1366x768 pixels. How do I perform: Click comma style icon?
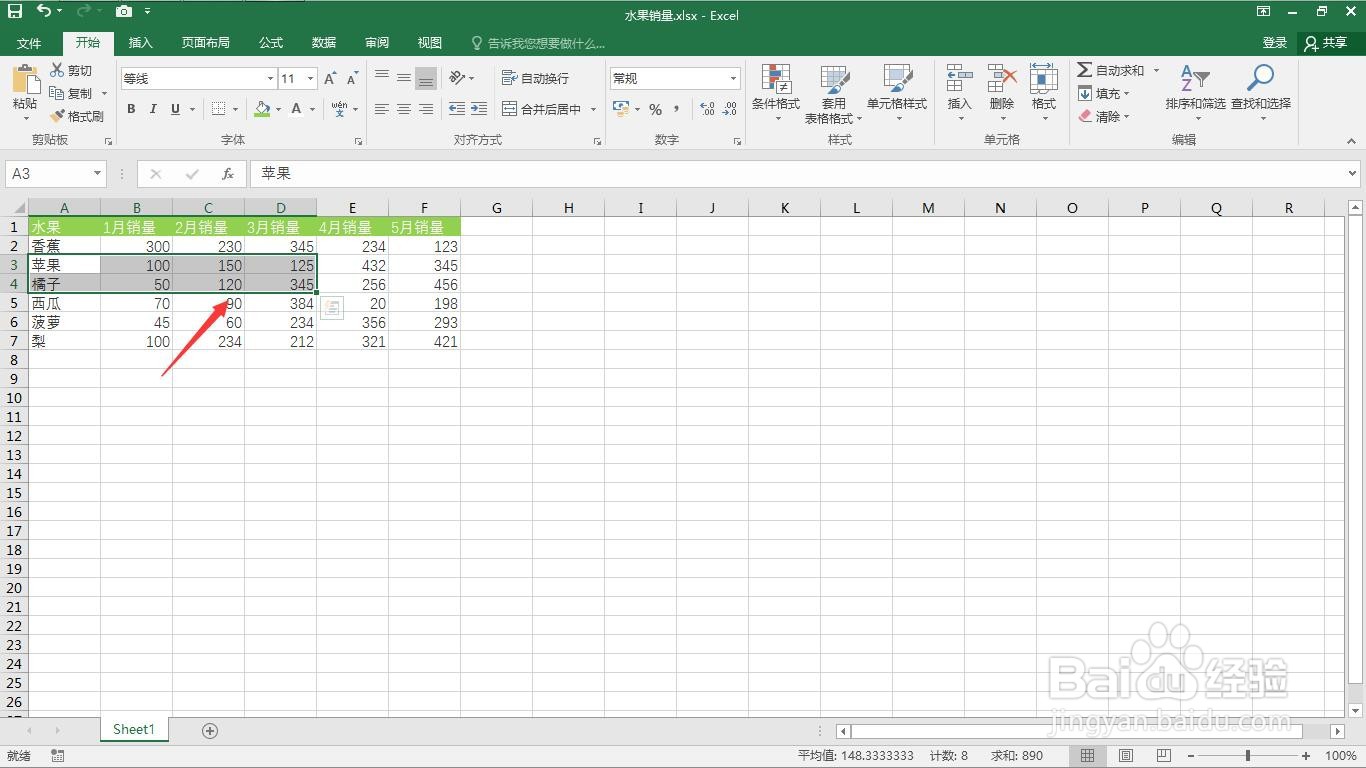tap(677, 109)
